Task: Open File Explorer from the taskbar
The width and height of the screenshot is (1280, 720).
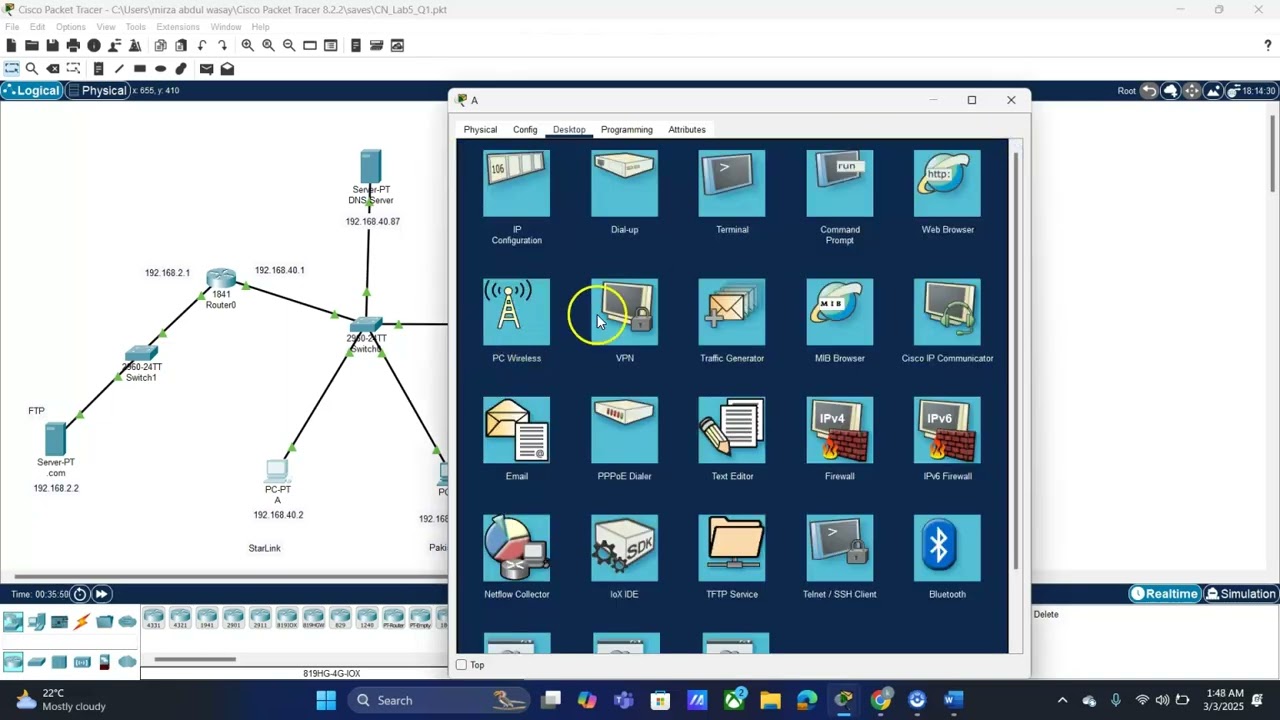Action: point(770,700)
